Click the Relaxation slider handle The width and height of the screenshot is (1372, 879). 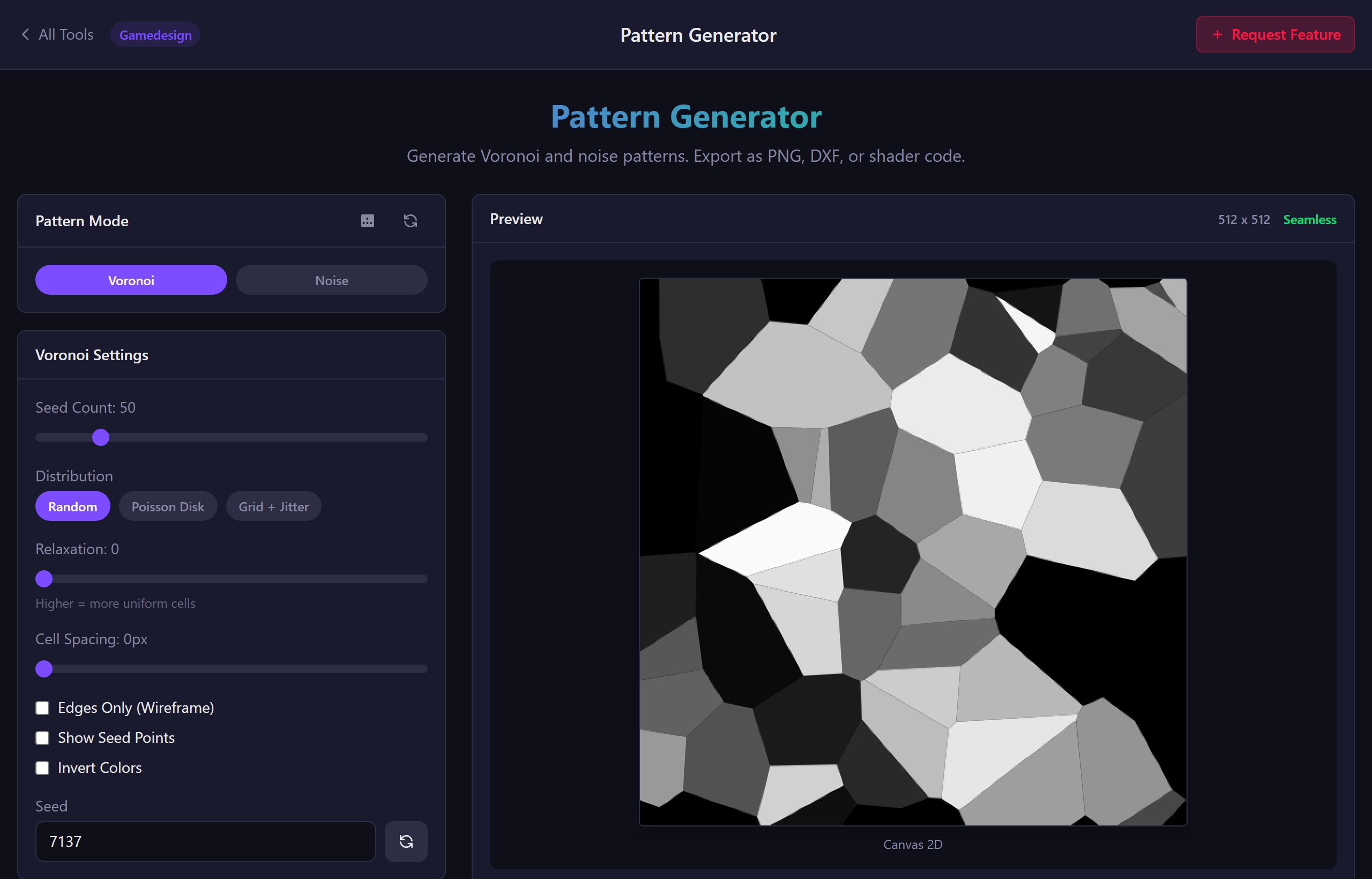43,578
